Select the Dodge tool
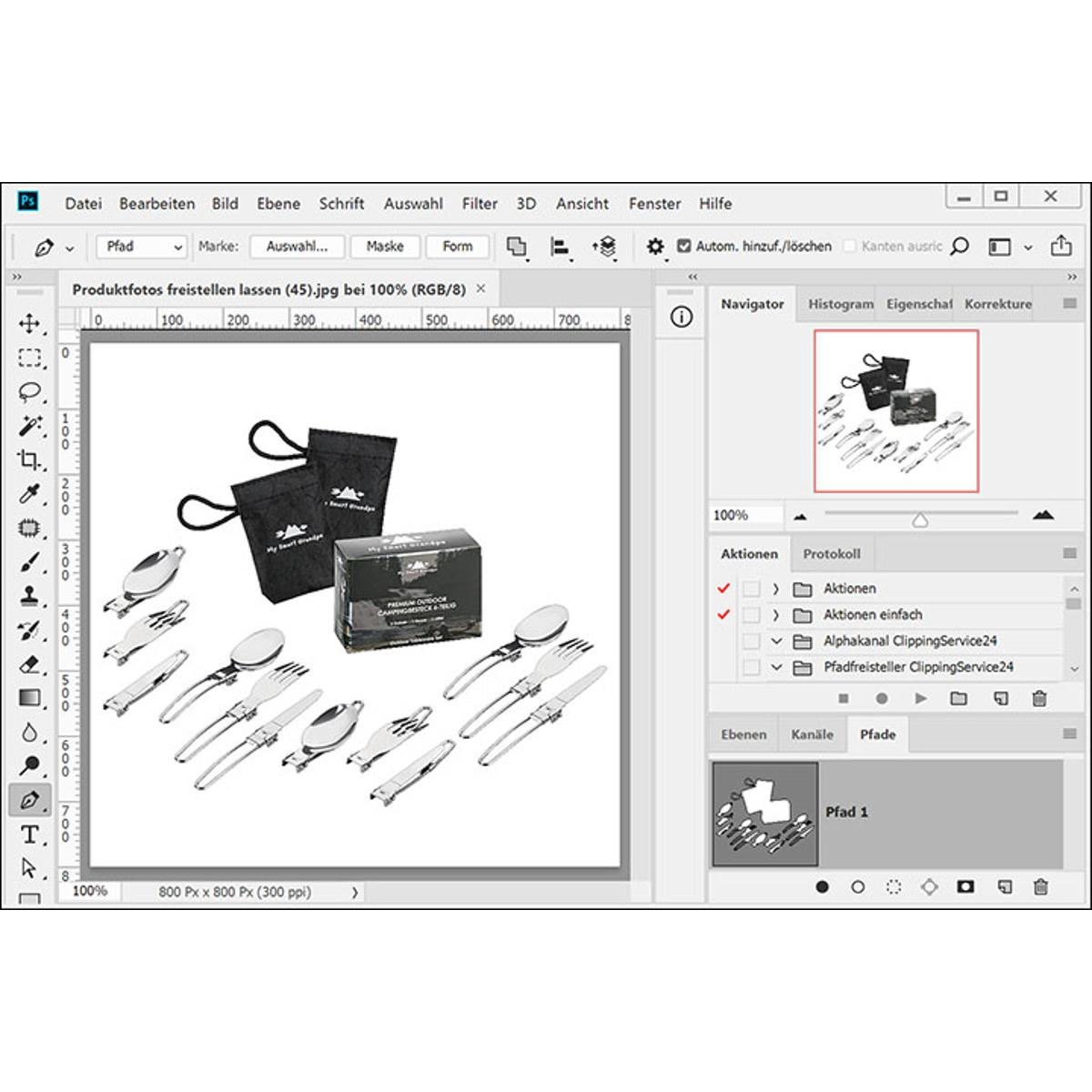The width and height of the screenshot is (1092, 1092). [29, 766]
